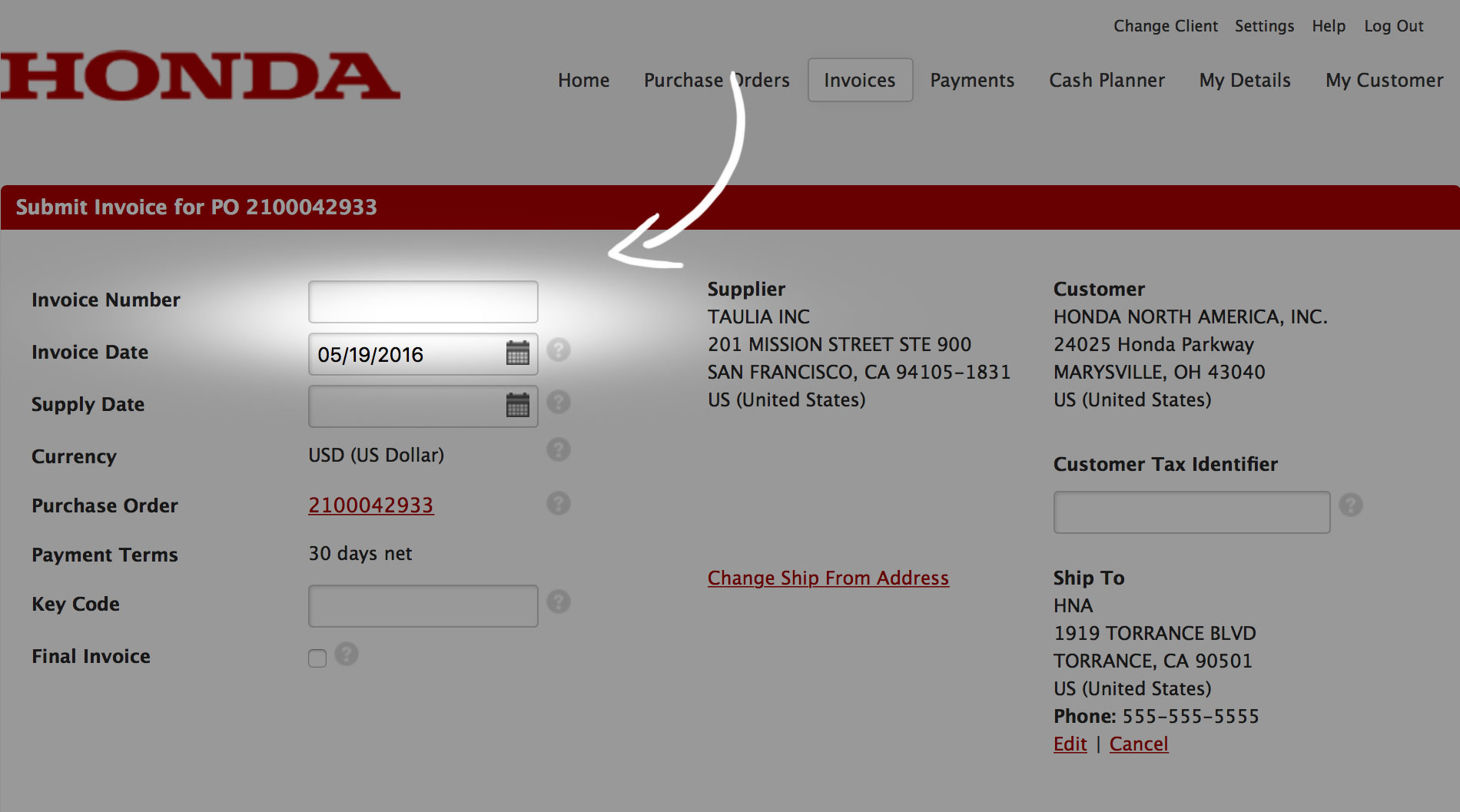Click the help icon beside Invoice Date
This screenshot has height=812, width=1460.
(x=559, y=350)
